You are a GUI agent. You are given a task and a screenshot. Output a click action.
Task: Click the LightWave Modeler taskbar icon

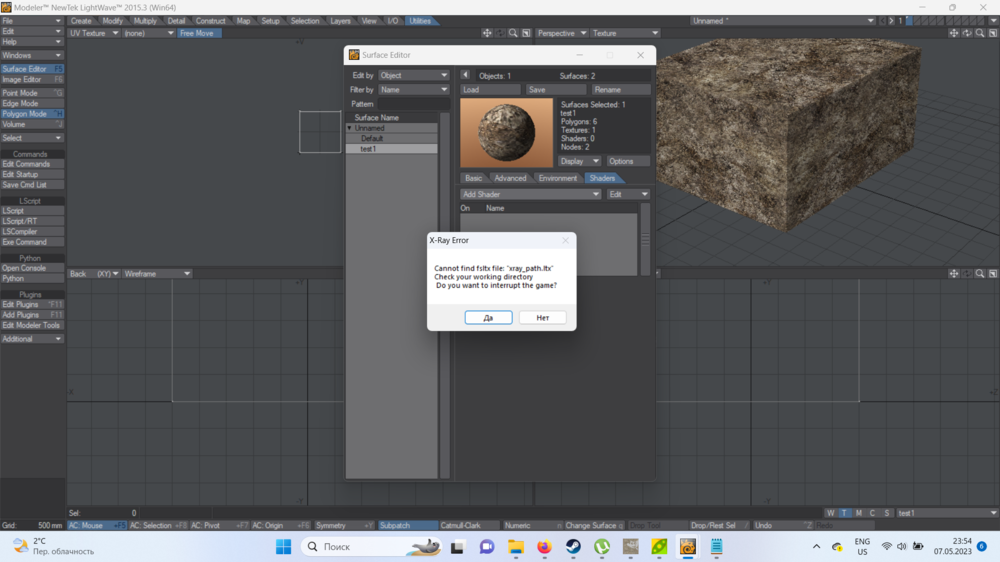[688, 547]
